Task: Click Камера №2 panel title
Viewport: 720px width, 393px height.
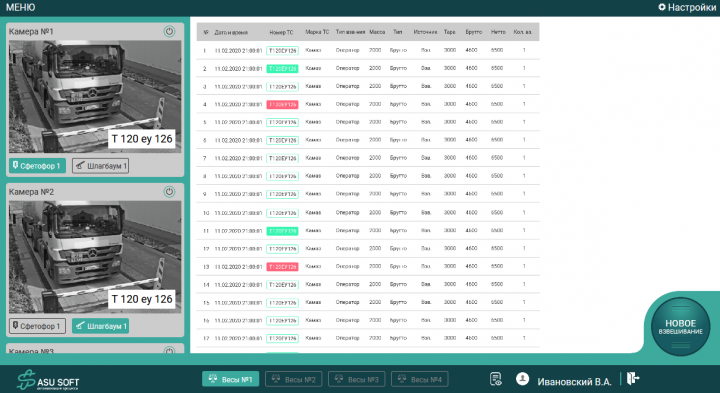Action: point(31,192)
